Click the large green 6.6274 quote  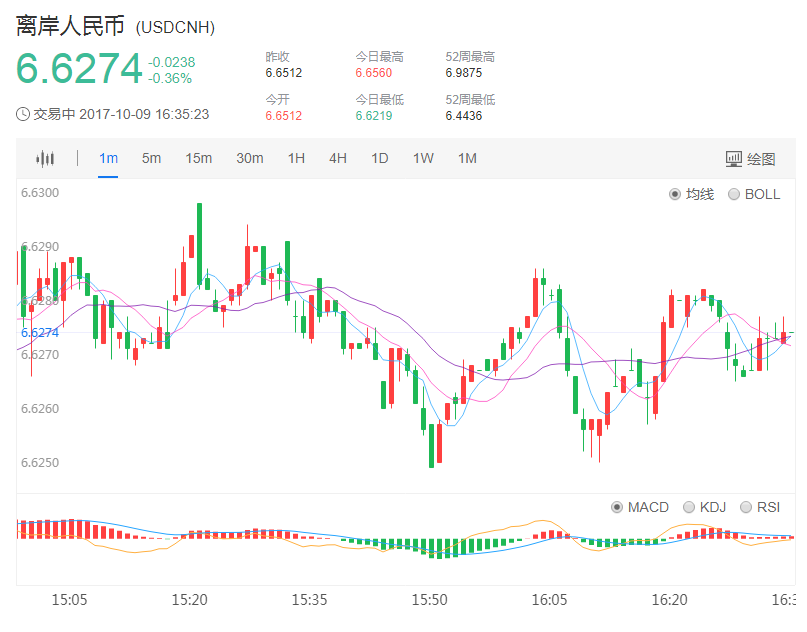[79, 68]
